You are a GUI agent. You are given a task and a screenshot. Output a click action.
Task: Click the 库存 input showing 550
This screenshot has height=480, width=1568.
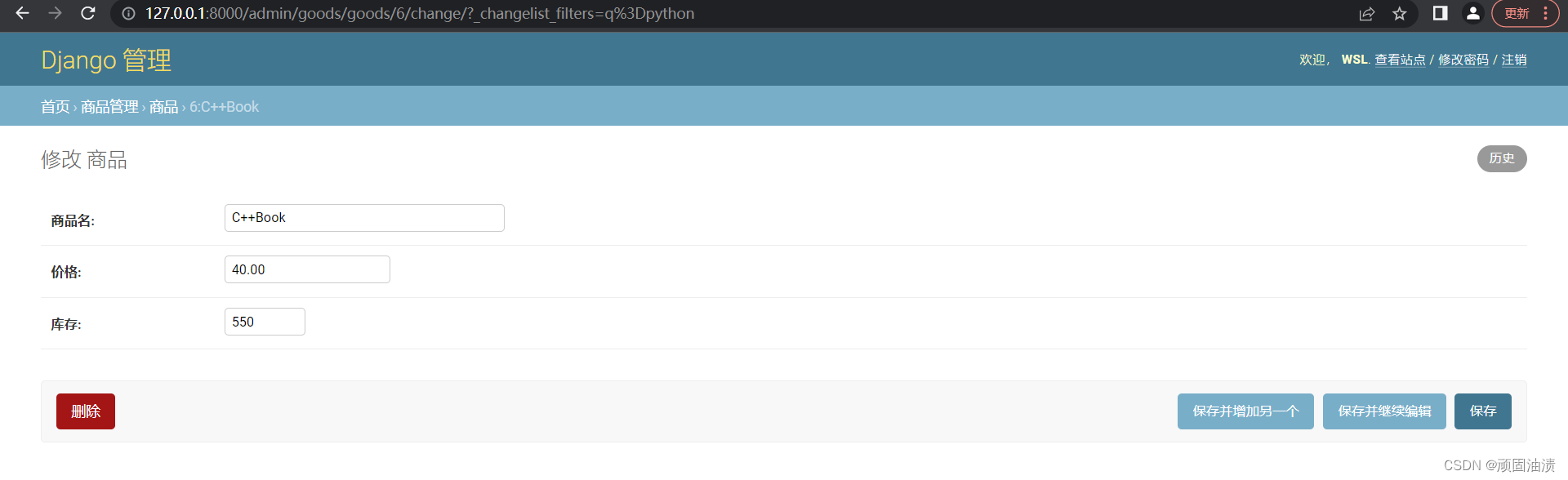[265, 322]
